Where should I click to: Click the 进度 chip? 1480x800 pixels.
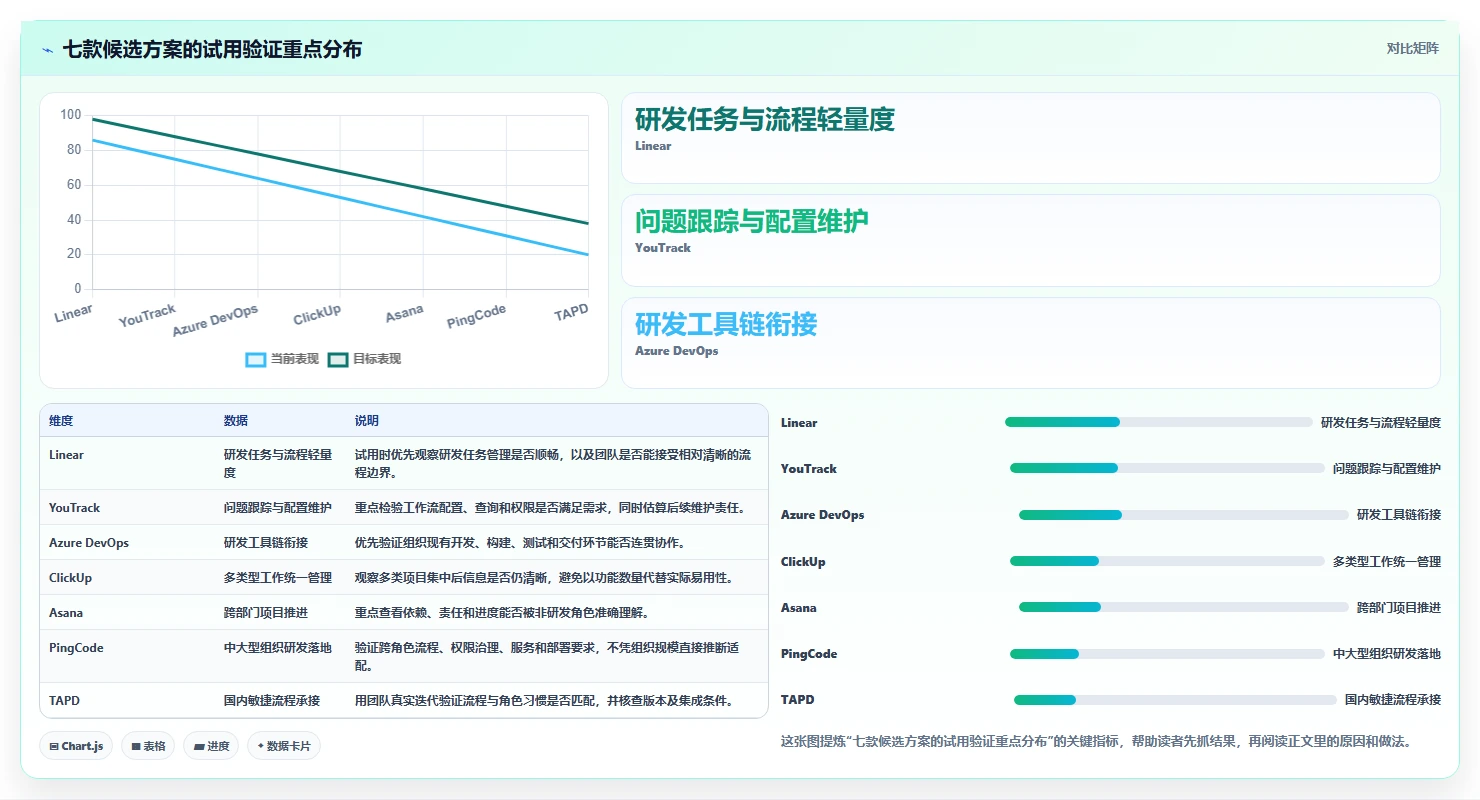pyautogui.click(x=211, y=746)
